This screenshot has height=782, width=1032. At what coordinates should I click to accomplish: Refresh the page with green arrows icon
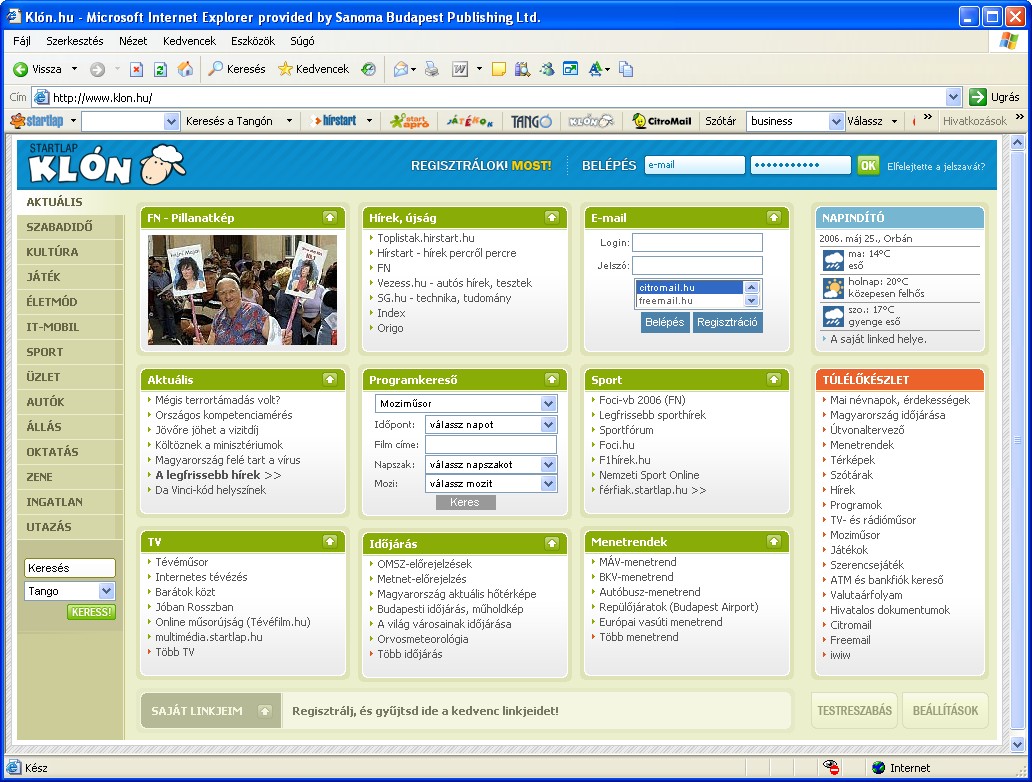(160, 69)
